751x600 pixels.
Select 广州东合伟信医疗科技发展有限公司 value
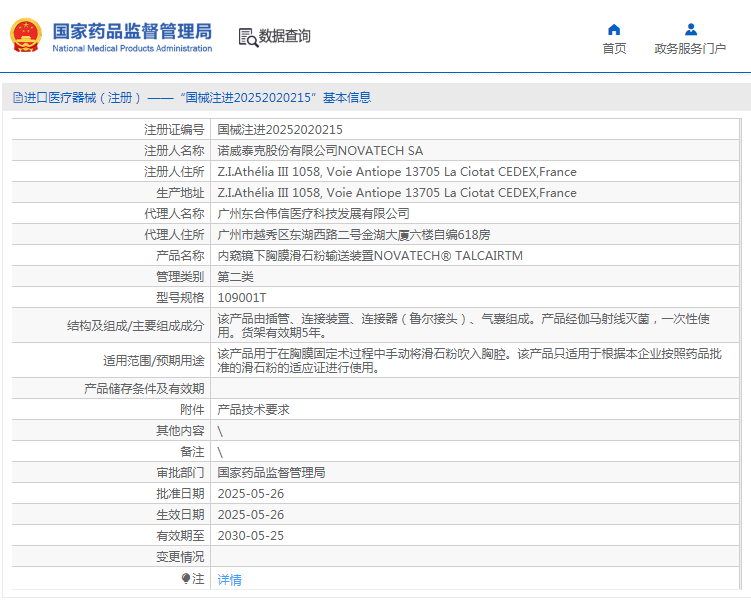click(x=314, y=214)
